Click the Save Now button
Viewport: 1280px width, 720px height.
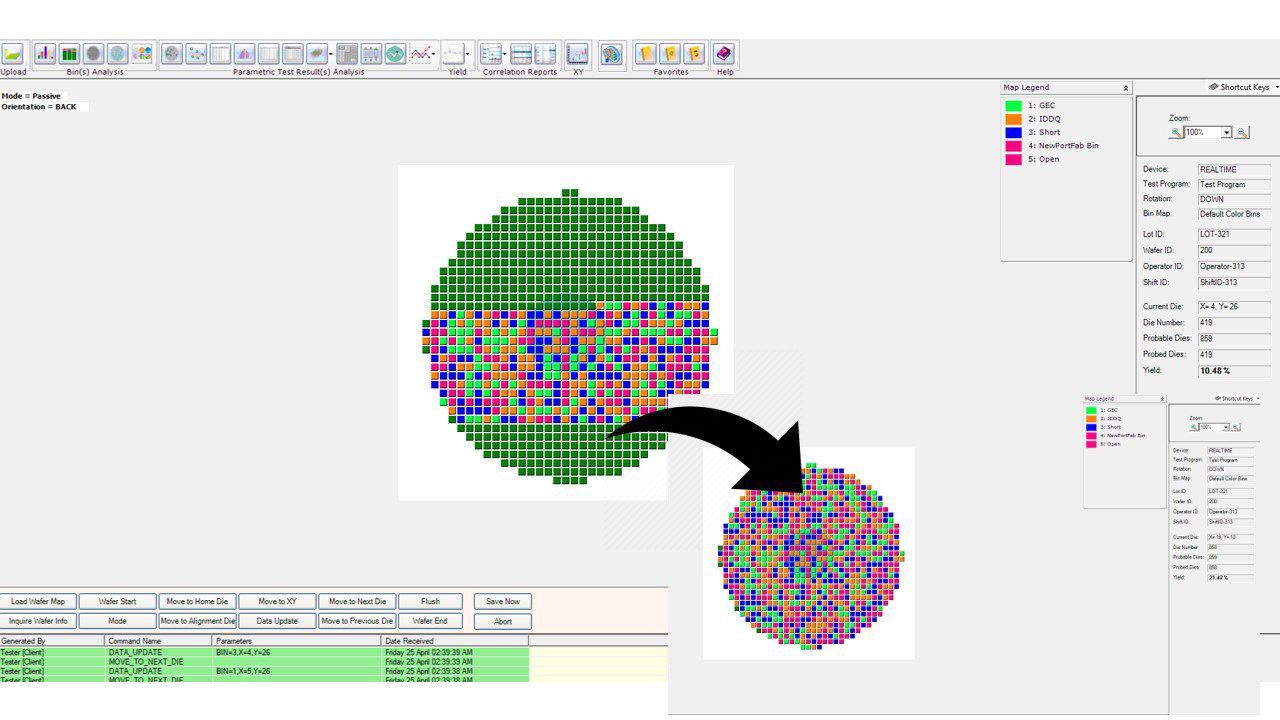(503, 601)
